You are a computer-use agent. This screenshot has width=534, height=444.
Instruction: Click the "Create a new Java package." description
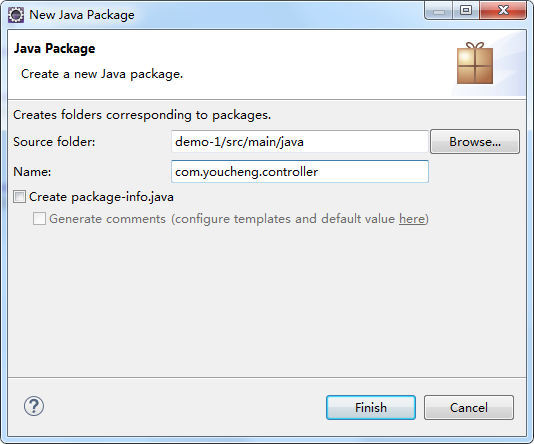pyautogui.click(x=102, y=74)
